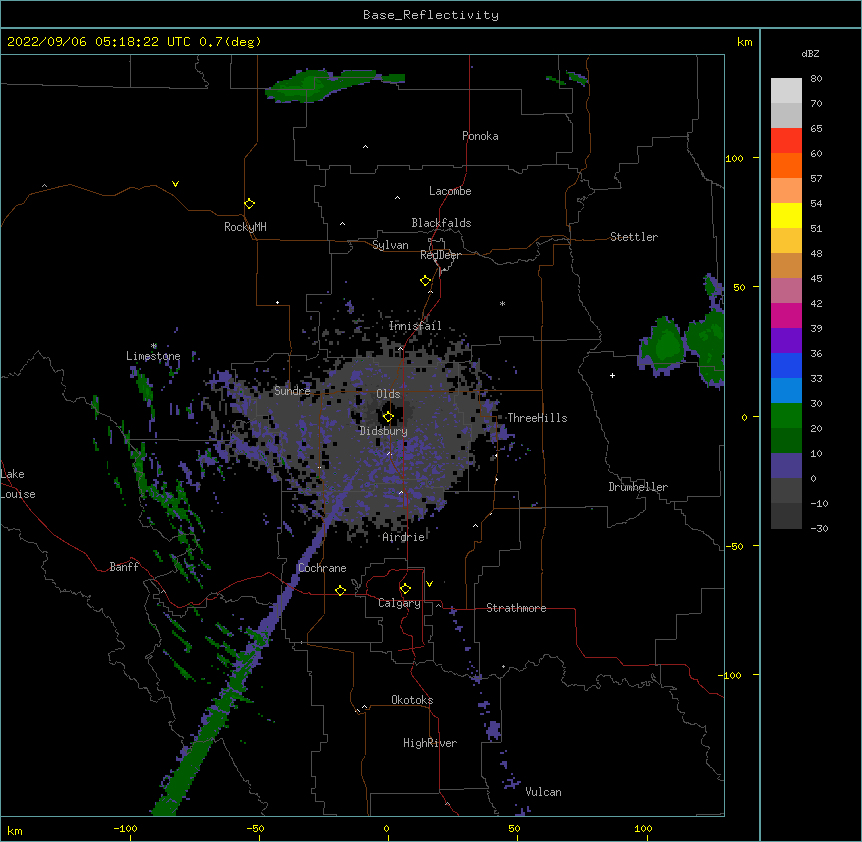Click the Lake Louise label
Screen dimensions: 862x842
tap(18, 484)
